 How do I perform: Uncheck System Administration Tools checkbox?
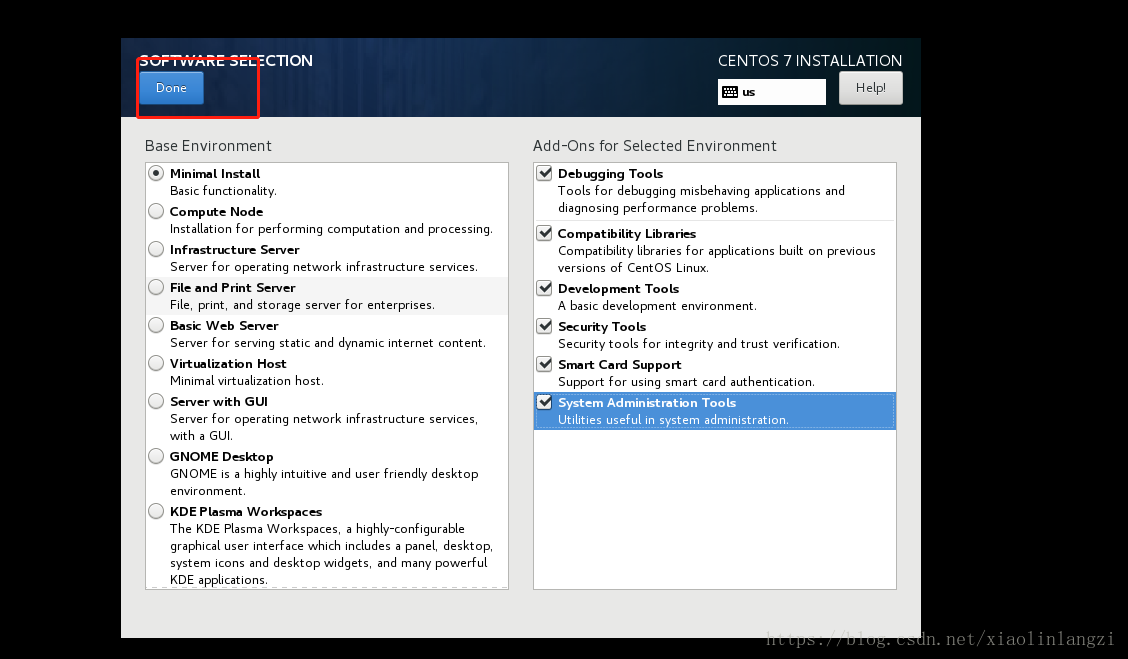(545, 403)
